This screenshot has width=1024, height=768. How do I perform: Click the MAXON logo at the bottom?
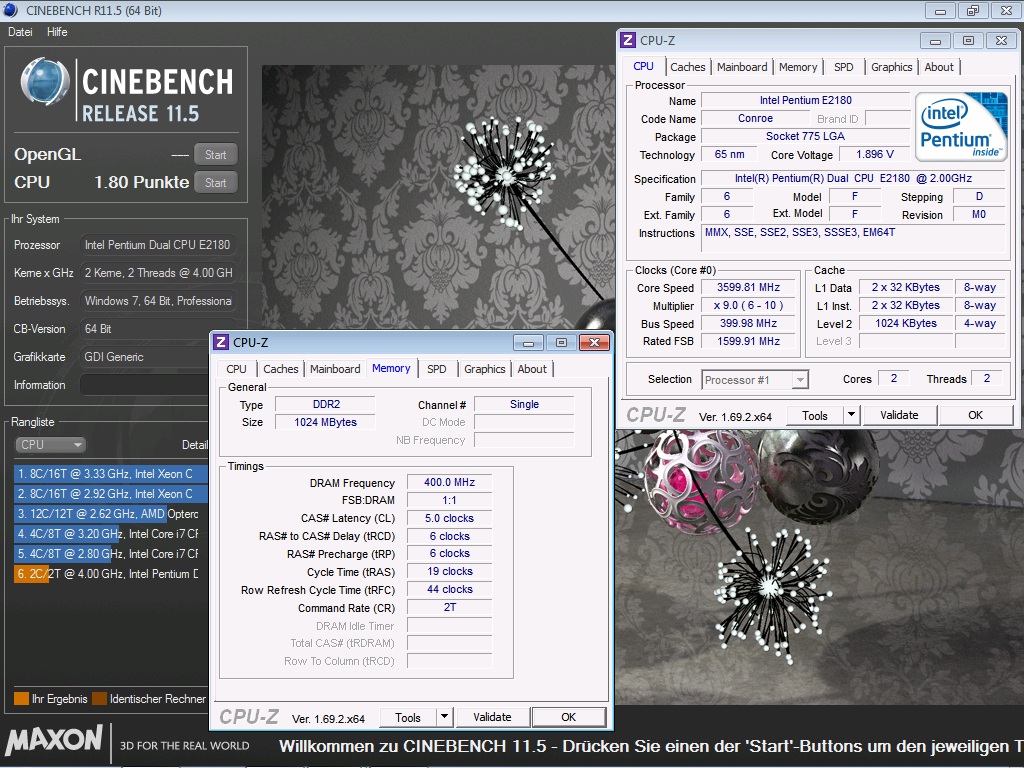click(x=54, y=740)
